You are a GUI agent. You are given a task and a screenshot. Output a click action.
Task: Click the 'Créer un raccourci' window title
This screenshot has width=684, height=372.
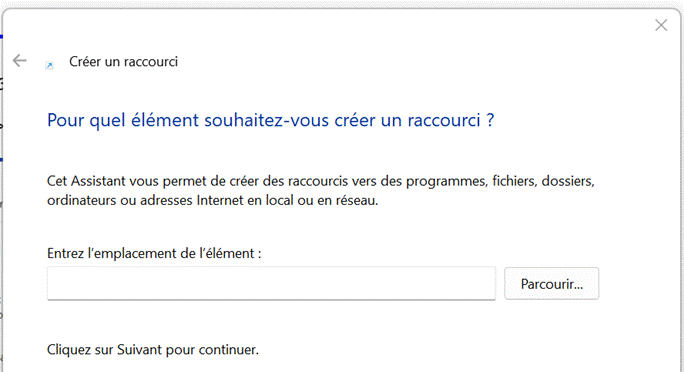tap(123, 61)
